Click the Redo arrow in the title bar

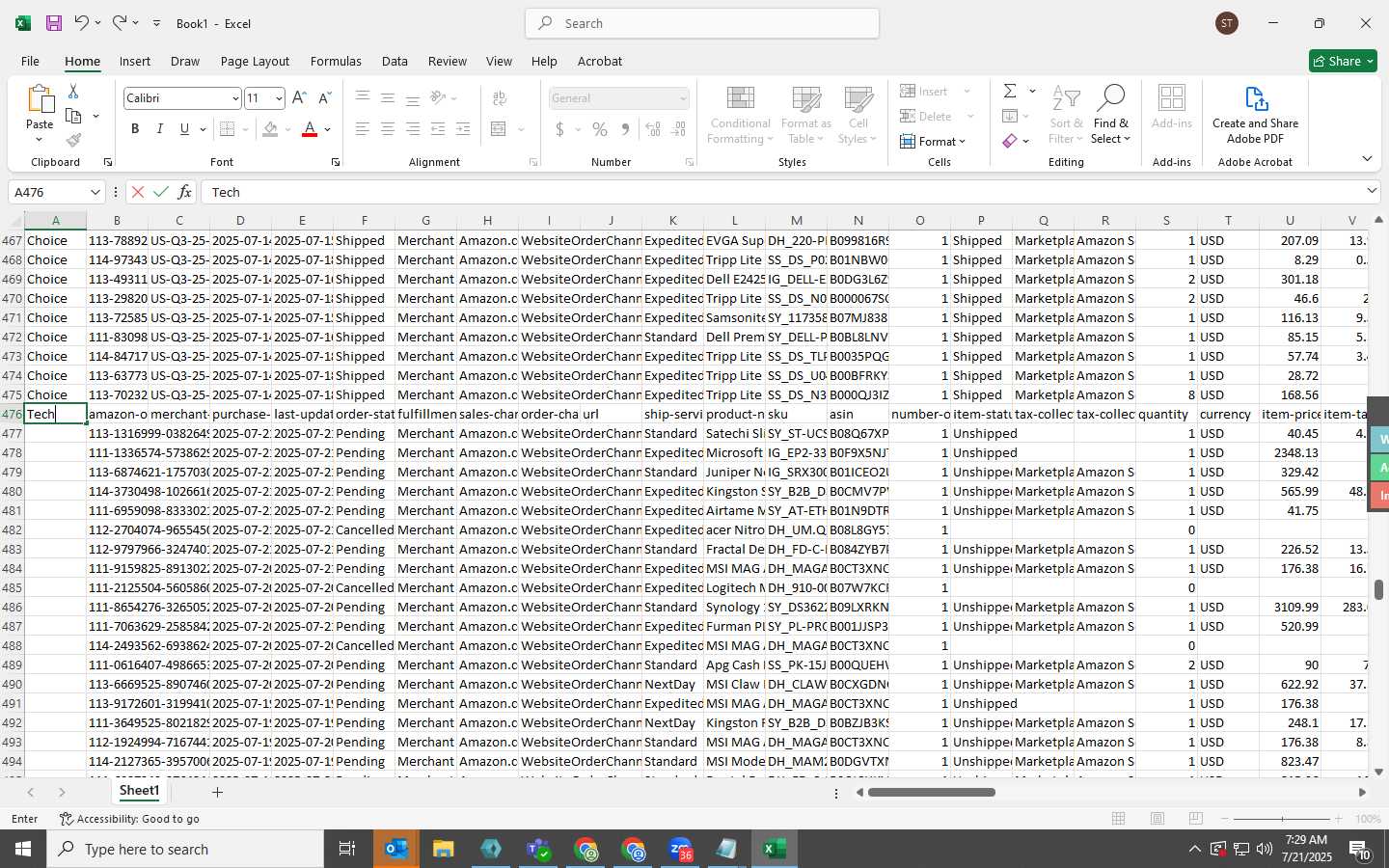(119, 23)
